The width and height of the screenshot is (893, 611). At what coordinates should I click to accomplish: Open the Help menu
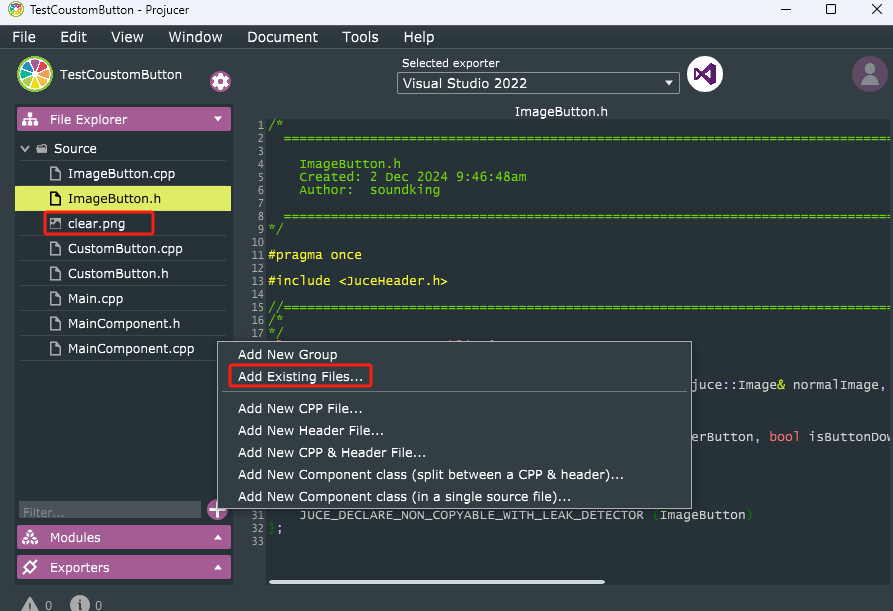point(419,37)
